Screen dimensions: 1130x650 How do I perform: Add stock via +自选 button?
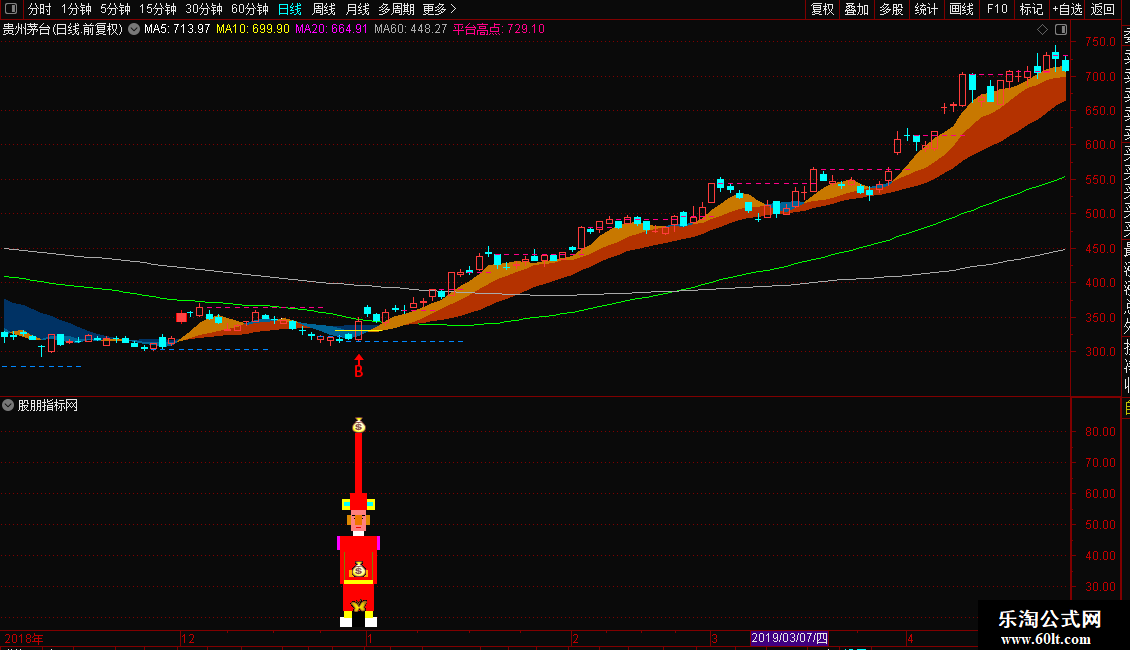1067,9
